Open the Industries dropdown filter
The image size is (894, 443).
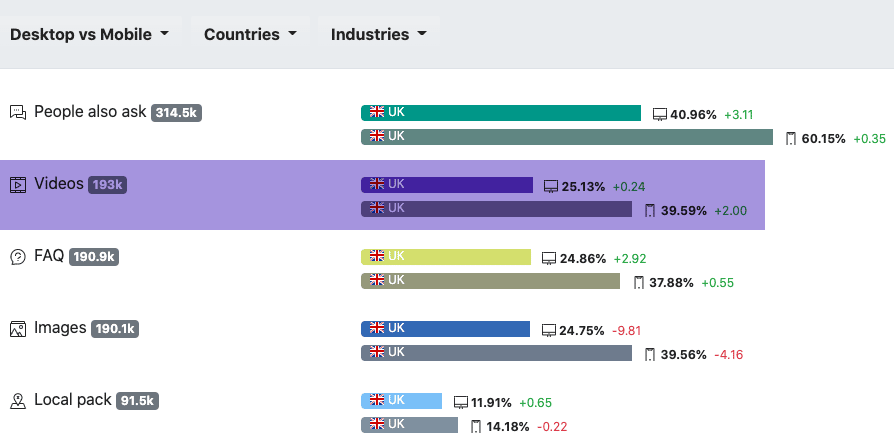click(x=379, y=34)
